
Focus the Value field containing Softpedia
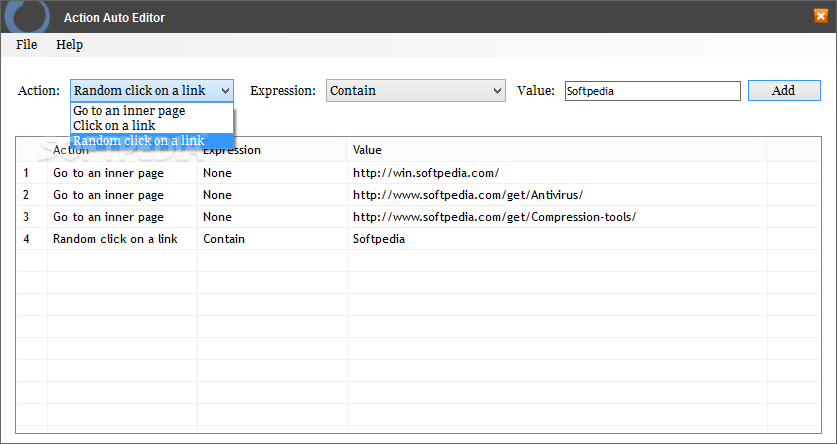click(x=653, y=91)
